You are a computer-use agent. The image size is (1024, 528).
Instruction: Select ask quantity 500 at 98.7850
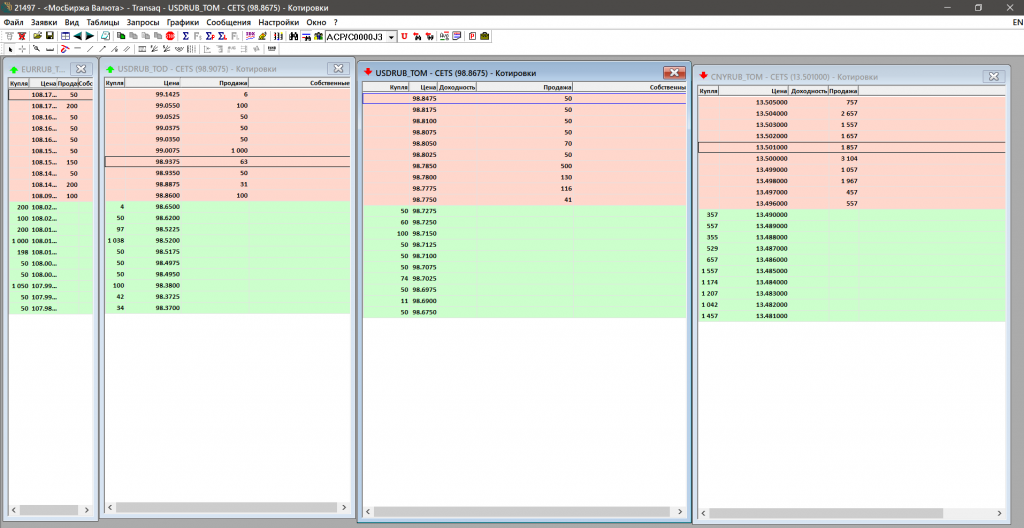pyautogui.click(x=564, y=166)
